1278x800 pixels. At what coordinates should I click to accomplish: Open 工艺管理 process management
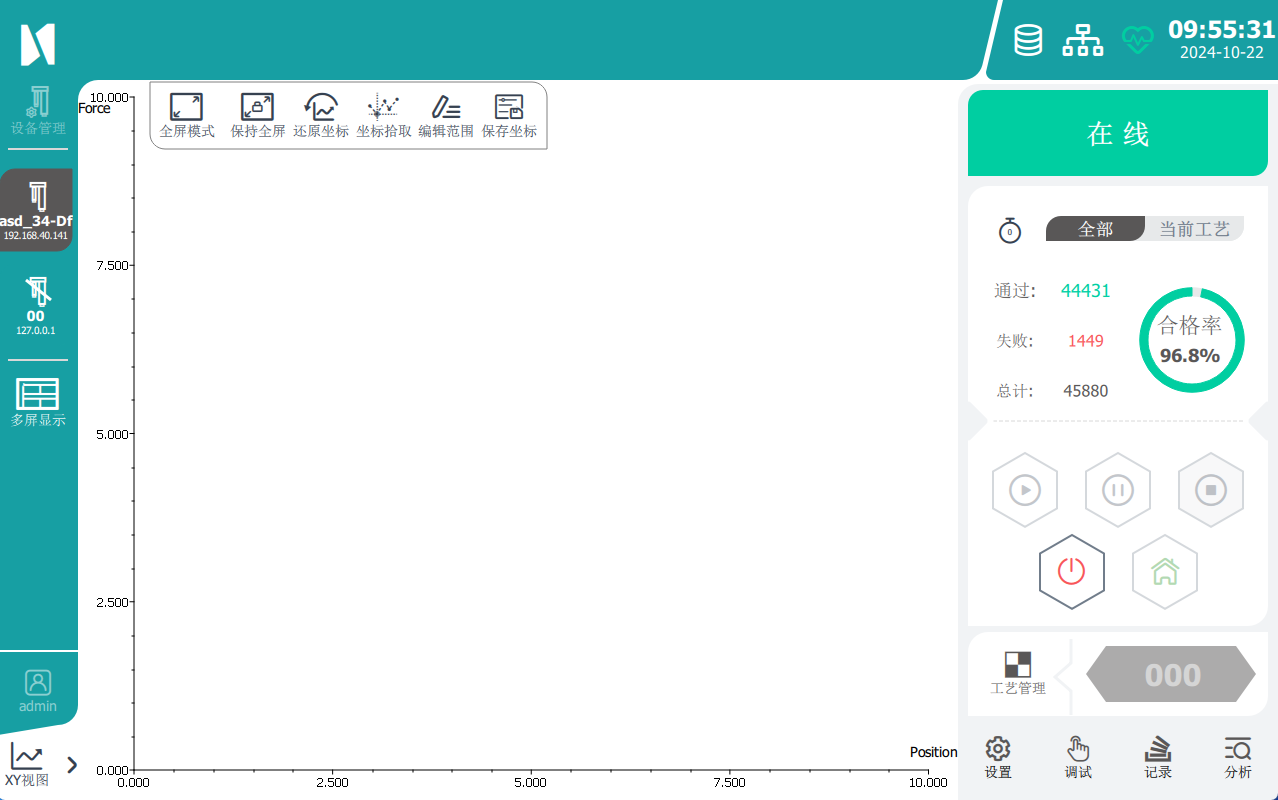[1018, 673]
